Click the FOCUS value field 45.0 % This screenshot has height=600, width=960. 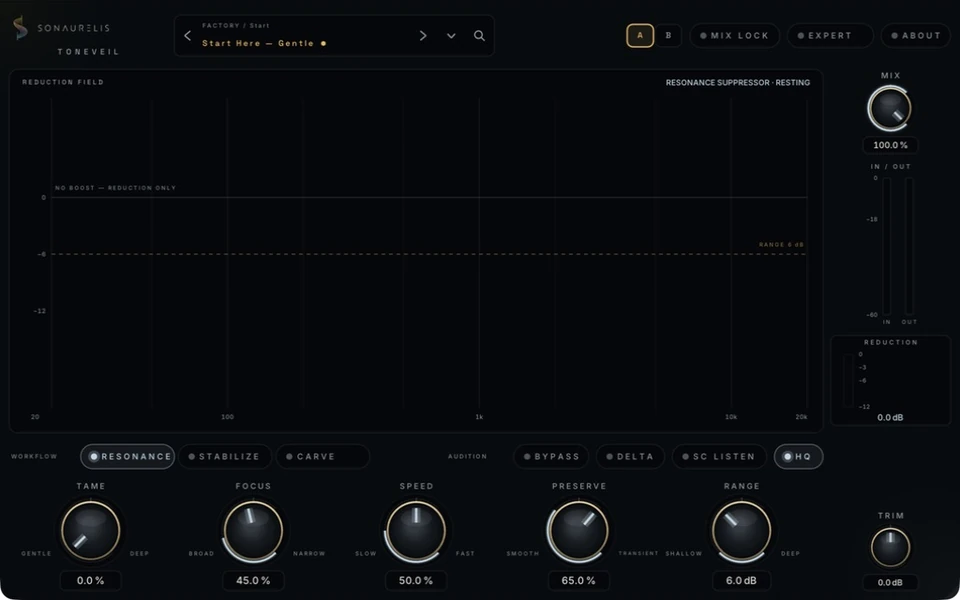pyautogui.click(x=253, y=580)
